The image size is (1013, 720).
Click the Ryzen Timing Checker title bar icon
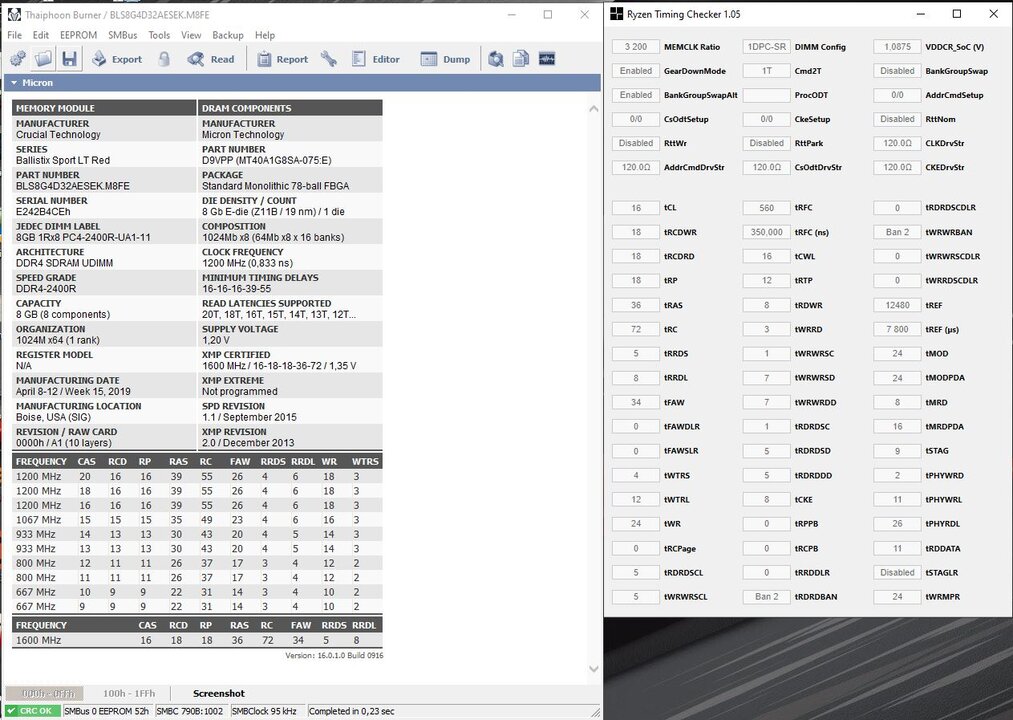tap(617, 14)
